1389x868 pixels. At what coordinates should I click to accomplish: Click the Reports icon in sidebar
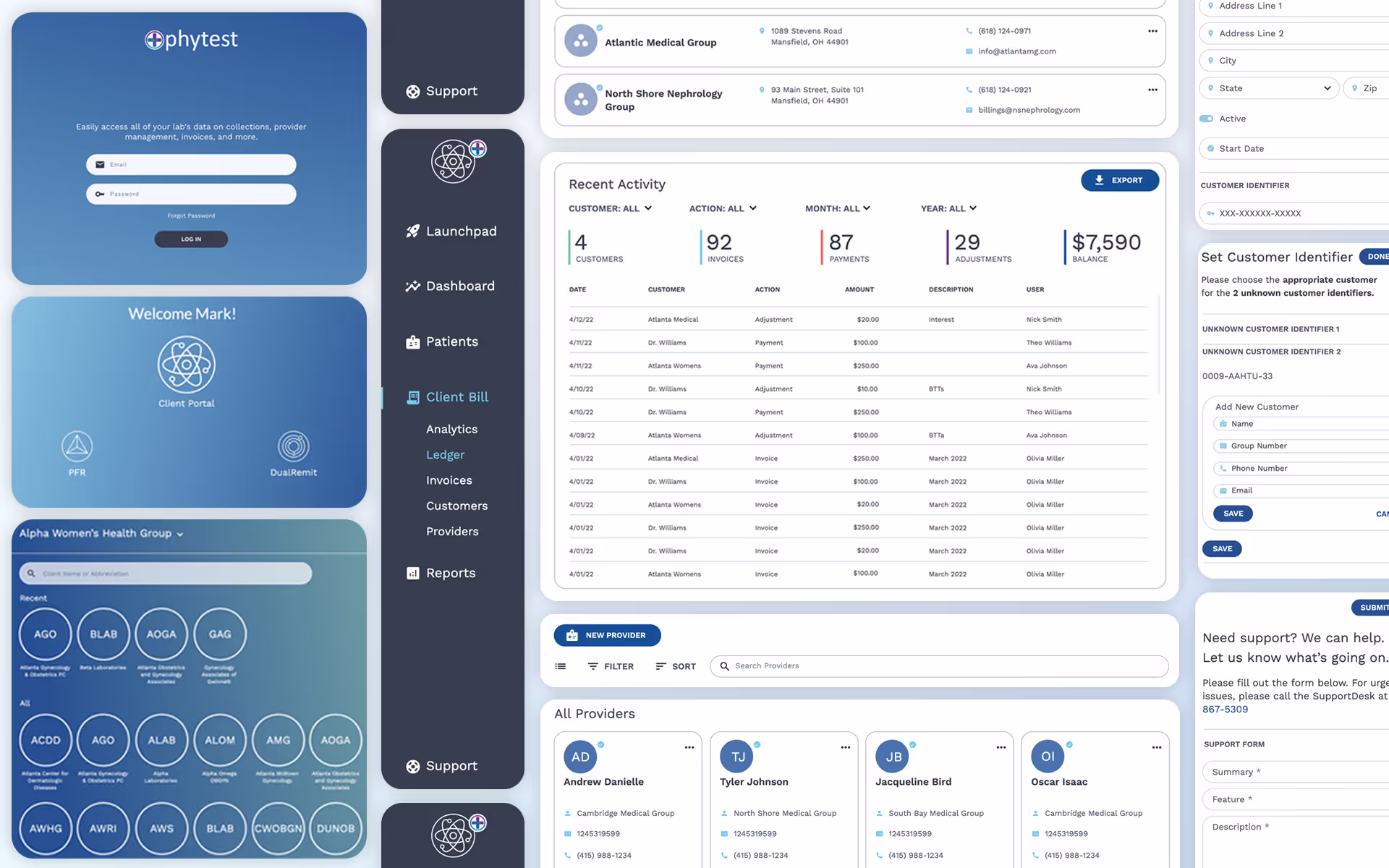click(412, 573)
